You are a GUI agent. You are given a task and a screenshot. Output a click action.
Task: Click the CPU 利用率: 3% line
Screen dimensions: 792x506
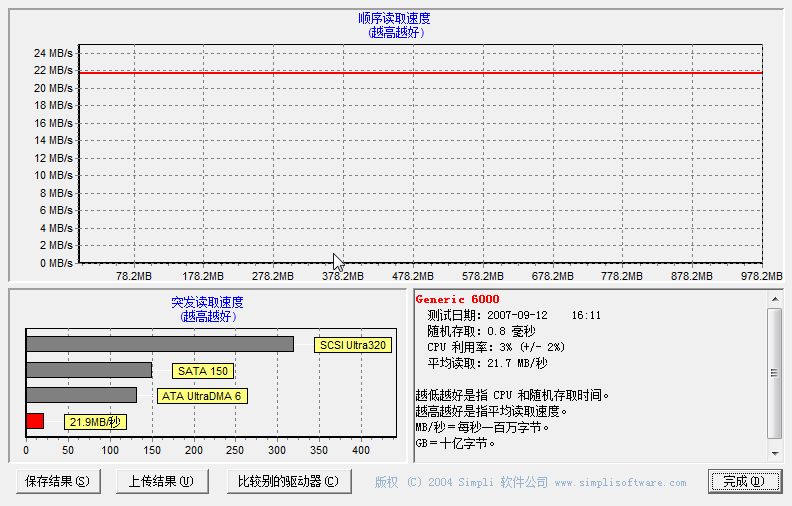tap(496, 347)
